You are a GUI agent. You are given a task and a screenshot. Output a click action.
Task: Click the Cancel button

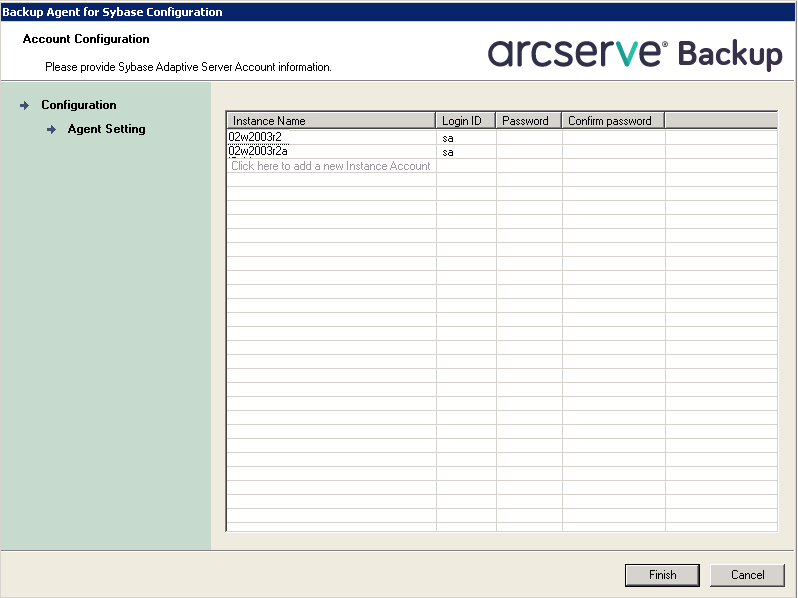pyautogui.click(x=747, y=575)
